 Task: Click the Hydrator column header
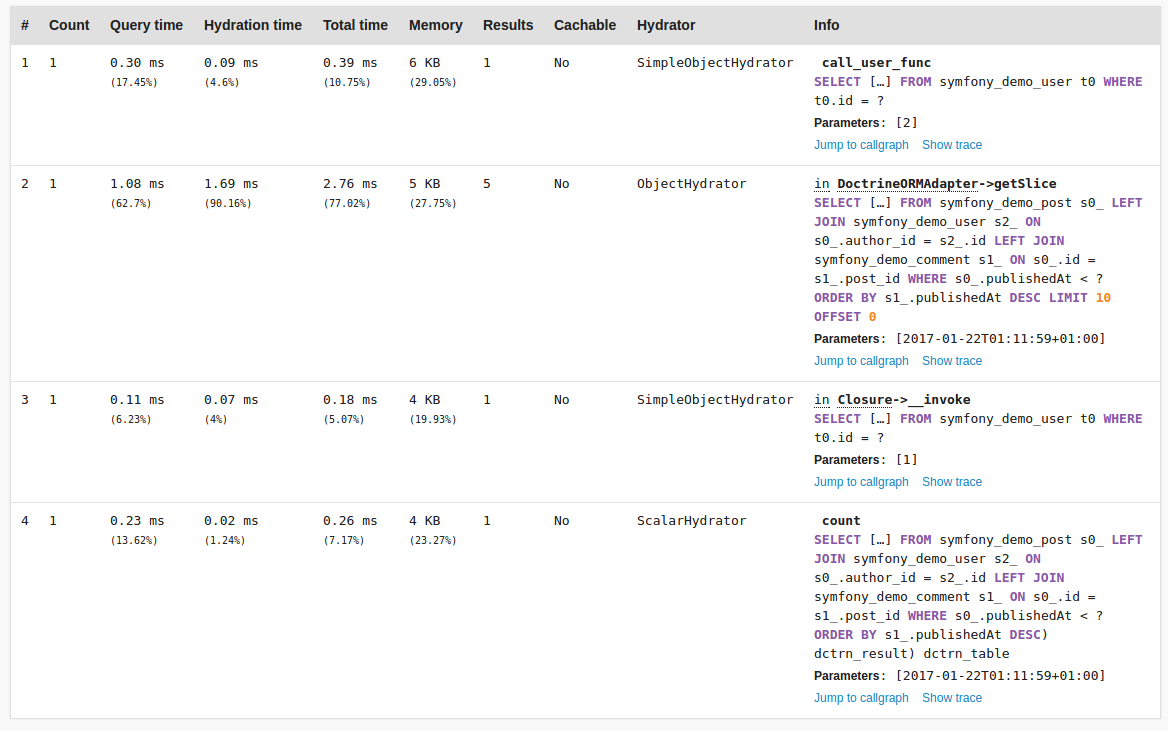point(665,25)
